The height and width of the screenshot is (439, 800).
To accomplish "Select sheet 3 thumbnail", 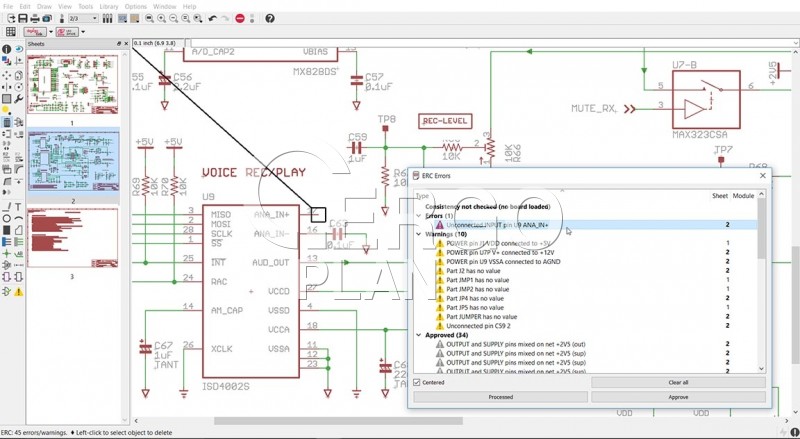I will pyautogui.click(x=72, y=237).
